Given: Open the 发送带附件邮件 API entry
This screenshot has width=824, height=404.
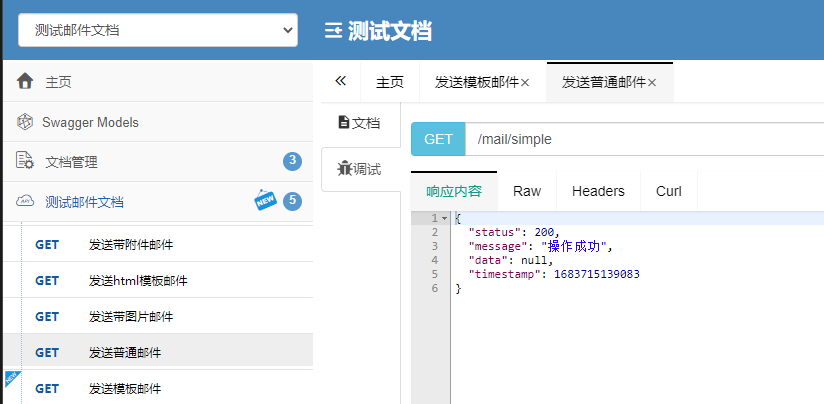Looking at the screenshot, I should pyautogui.click(x=138, y=245).
